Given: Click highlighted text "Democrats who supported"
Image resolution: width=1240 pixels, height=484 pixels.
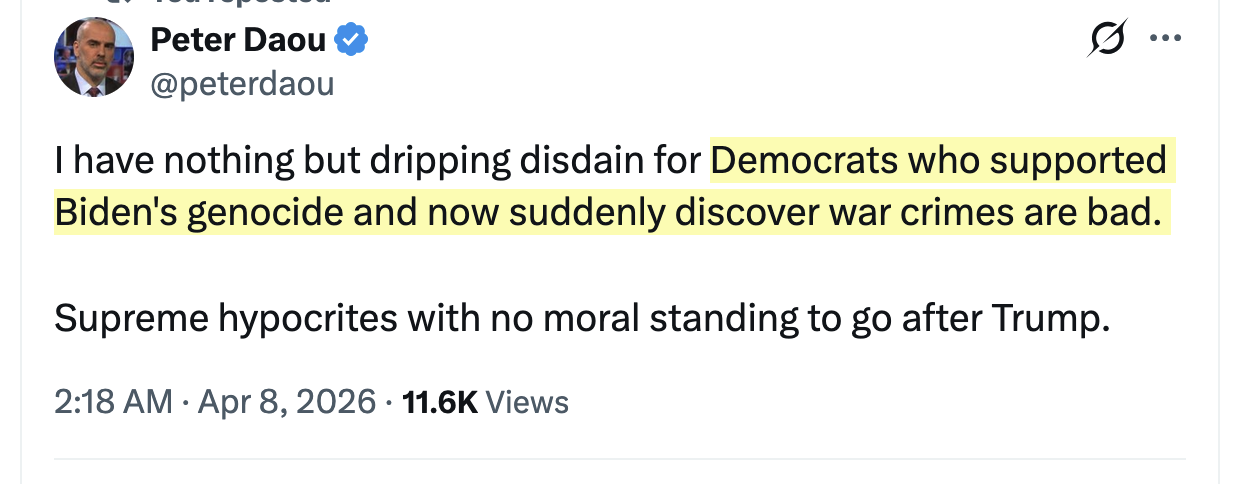Looking at the screenshot, I should click(x=938, y=160).
